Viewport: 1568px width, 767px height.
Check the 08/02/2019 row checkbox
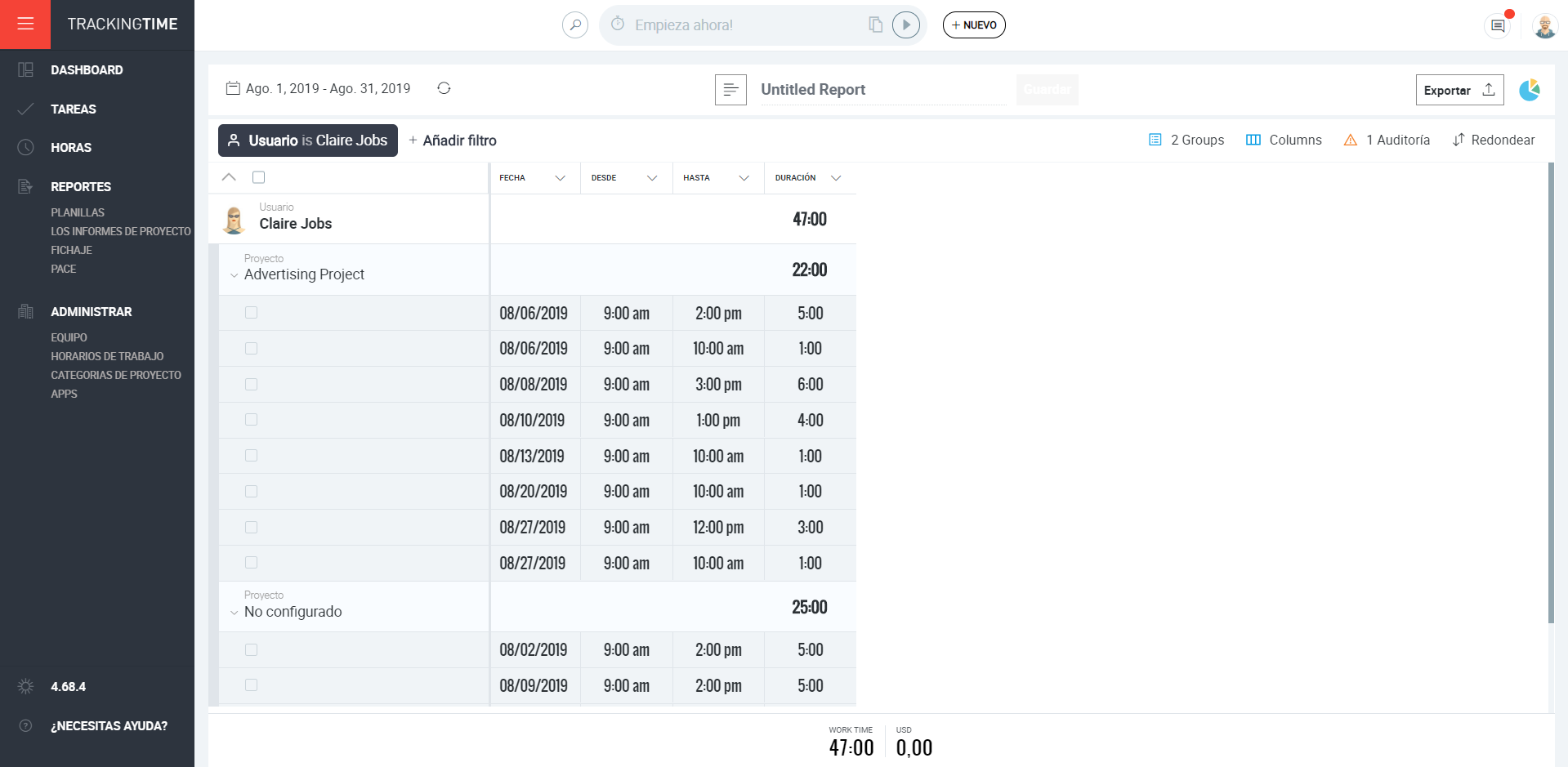[251, 649]
